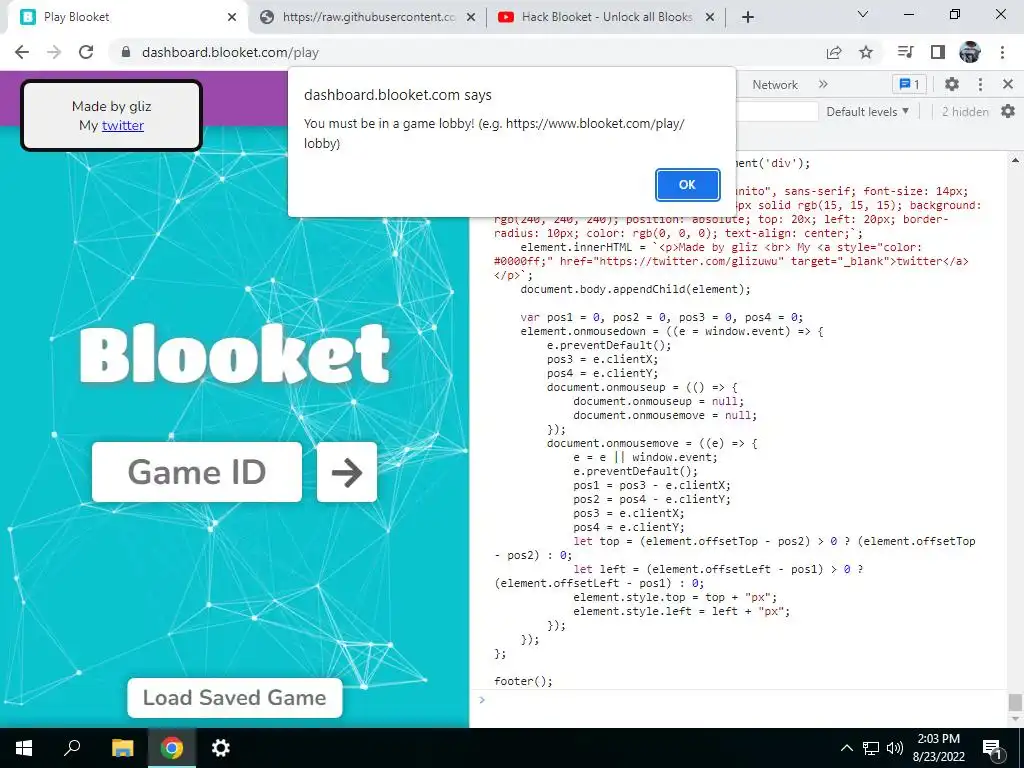Screen dimensions: 1024x768
Task: Show hidden system tray icons
Action: [846, 748]
